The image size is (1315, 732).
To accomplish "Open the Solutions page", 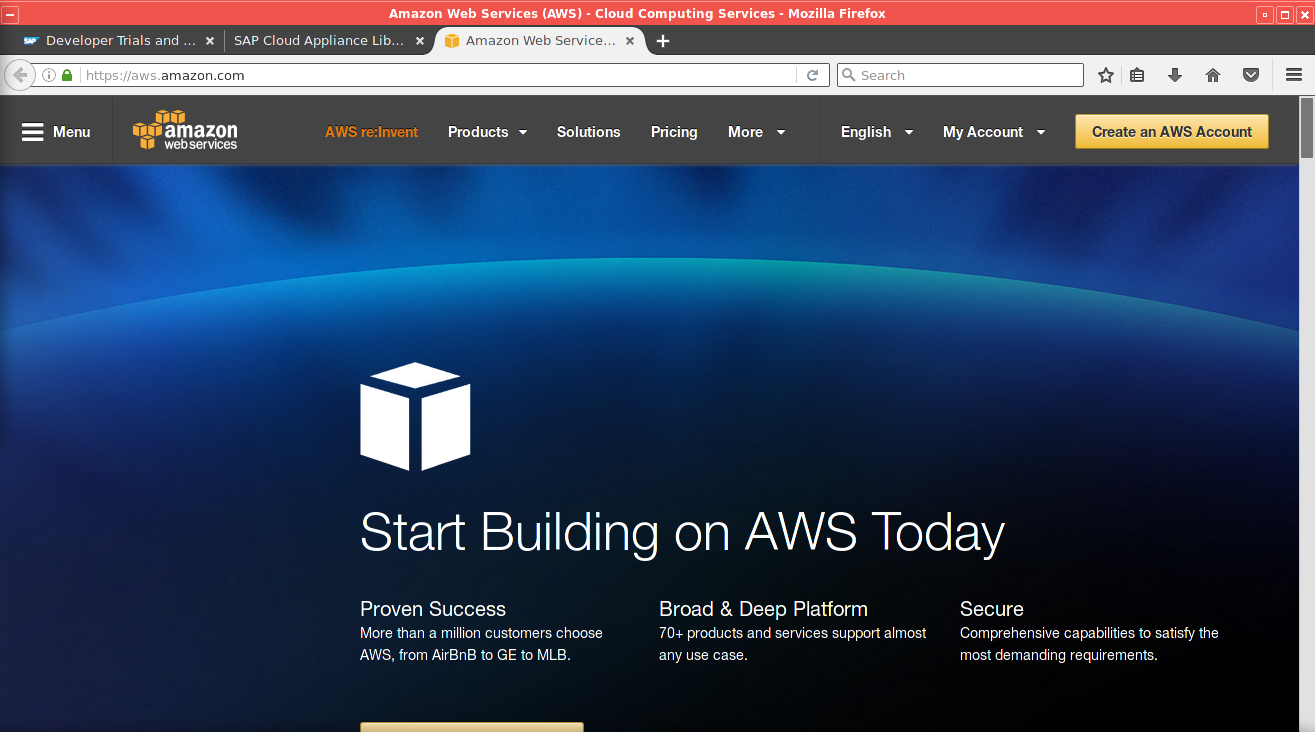I will click(588, 132).
